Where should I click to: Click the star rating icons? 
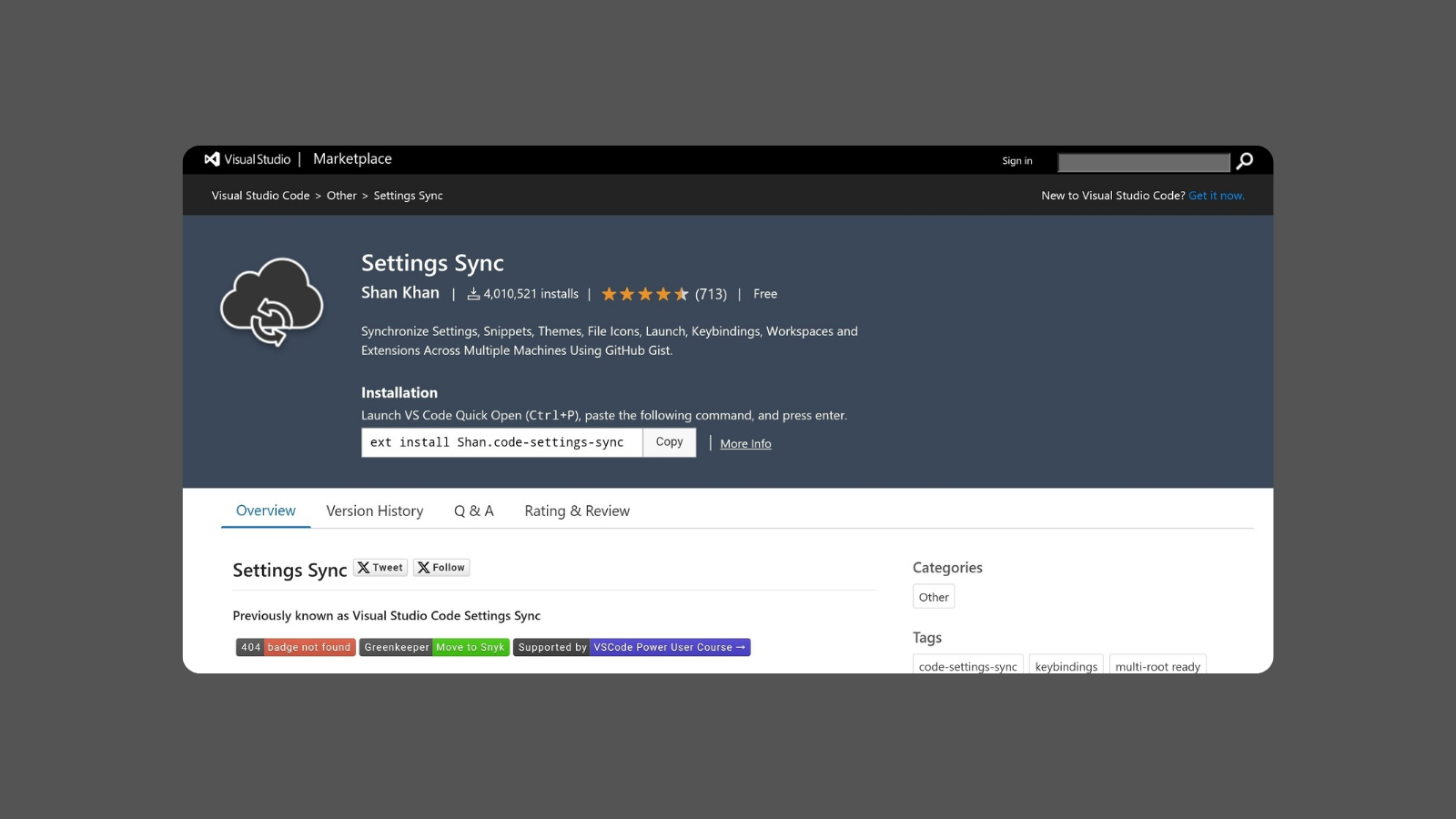pyautogui.click(x=645, y=294)
